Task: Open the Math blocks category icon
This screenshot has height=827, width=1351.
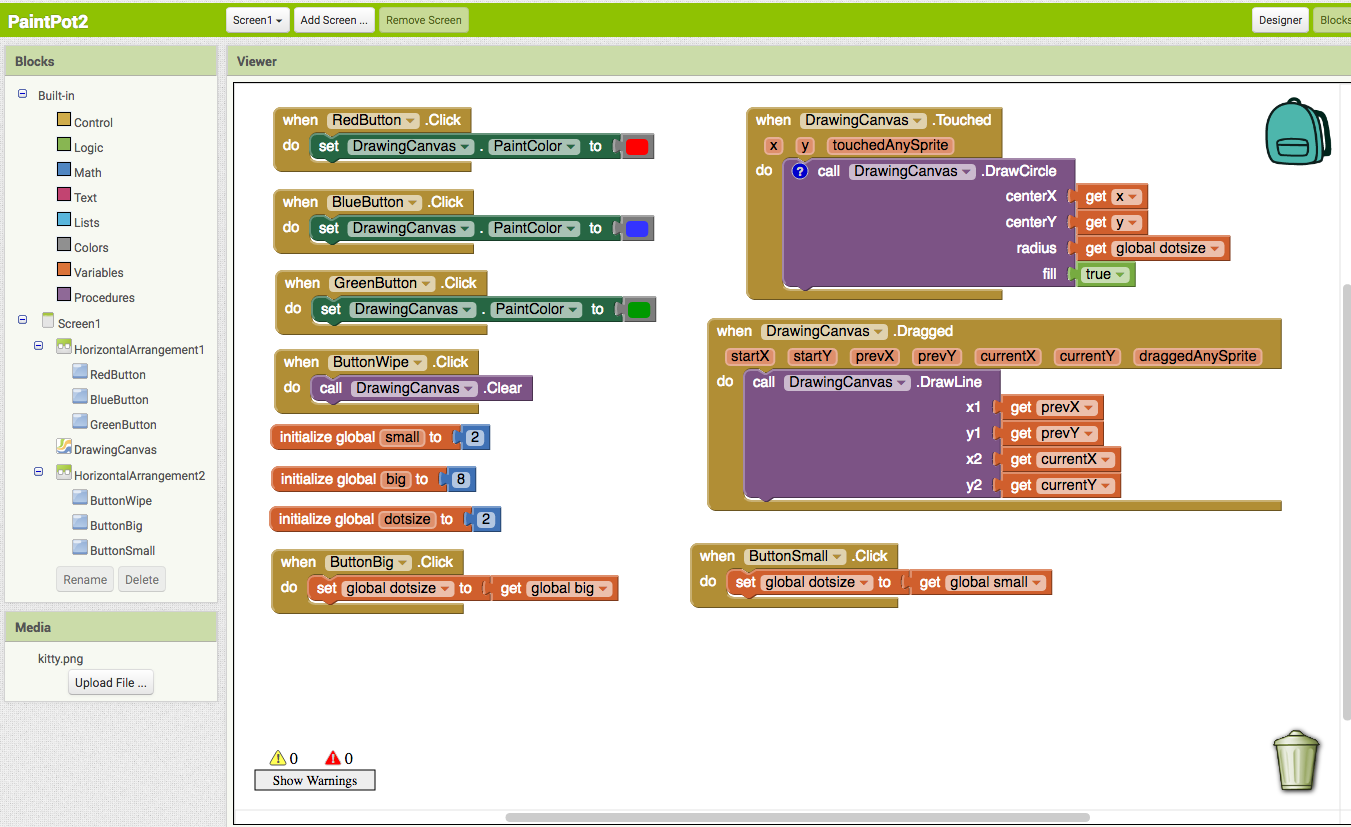Action: coord(64,171)
